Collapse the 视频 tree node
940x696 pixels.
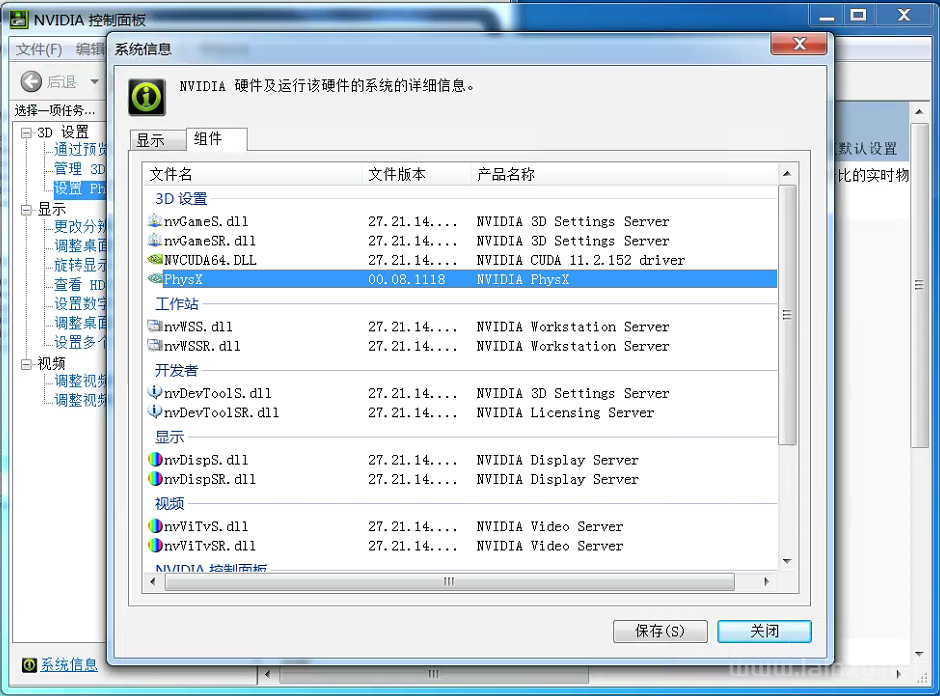[x=26, y=364]
